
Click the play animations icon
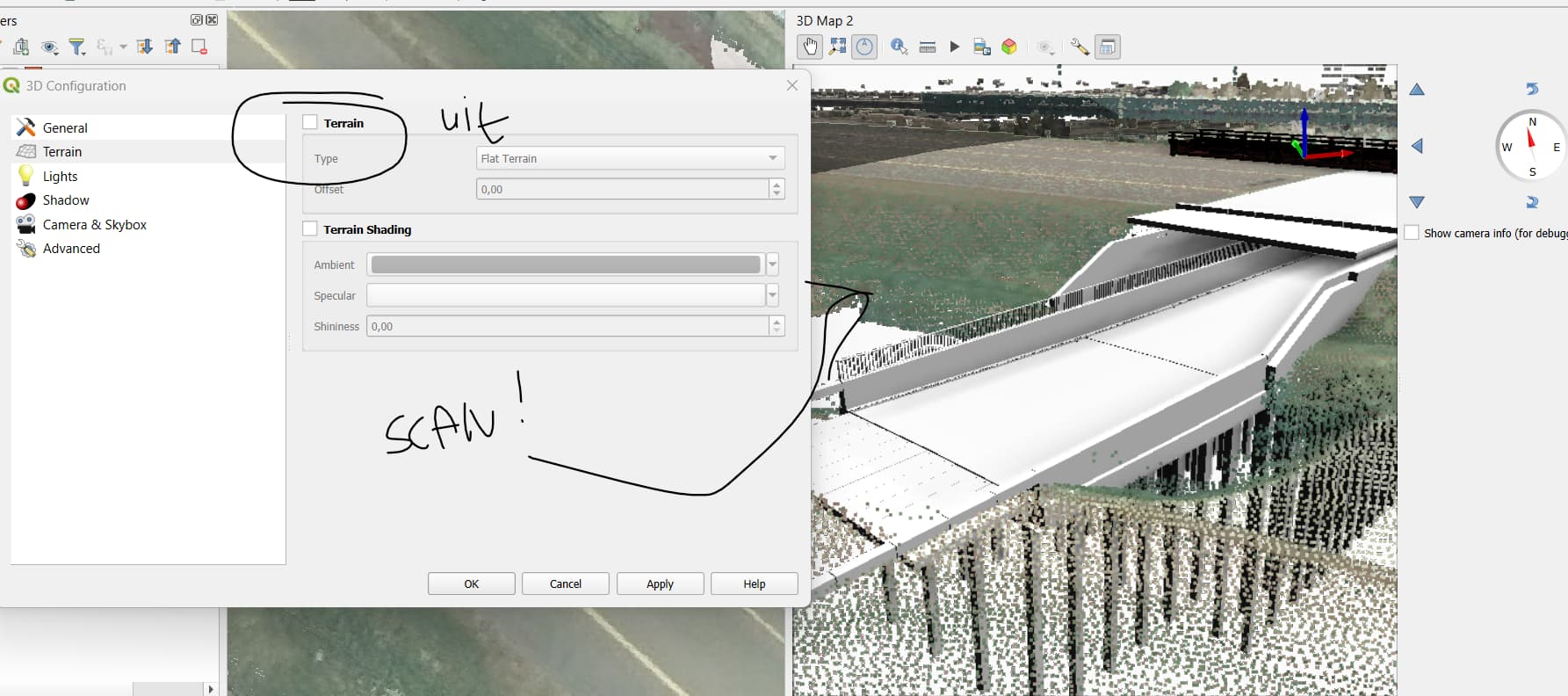coord(955,47)
